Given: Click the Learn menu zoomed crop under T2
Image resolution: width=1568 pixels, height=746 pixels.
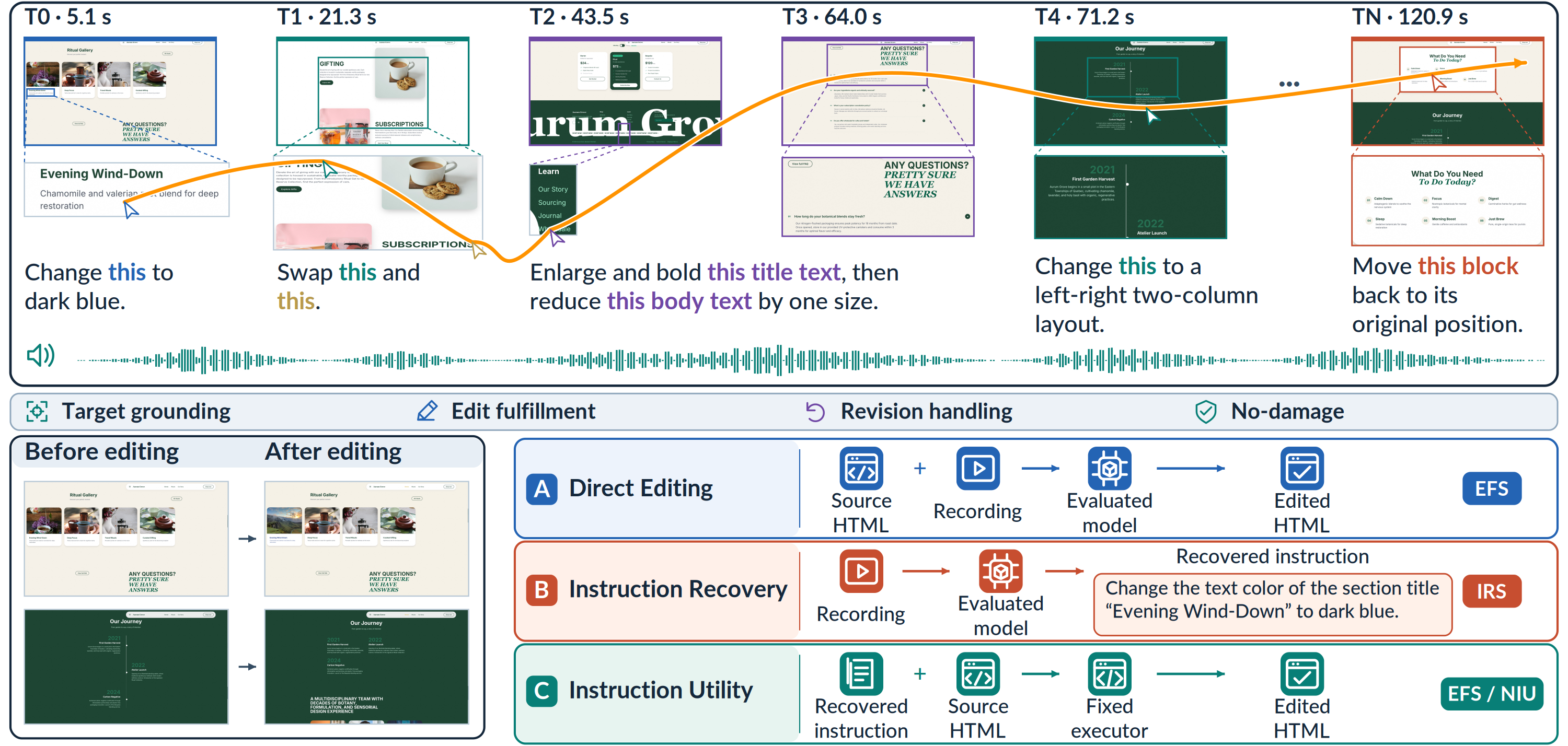Looking at the screenshot, I should coord(552,200).
